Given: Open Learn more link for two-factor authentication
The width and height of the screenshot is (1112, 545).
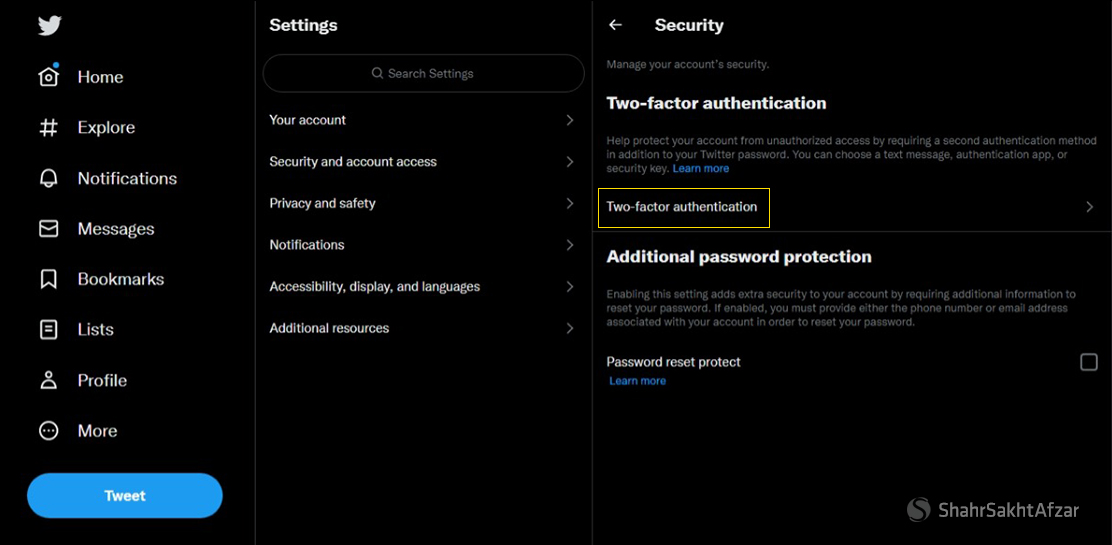Looking at the screenshot, I should 700,169.
